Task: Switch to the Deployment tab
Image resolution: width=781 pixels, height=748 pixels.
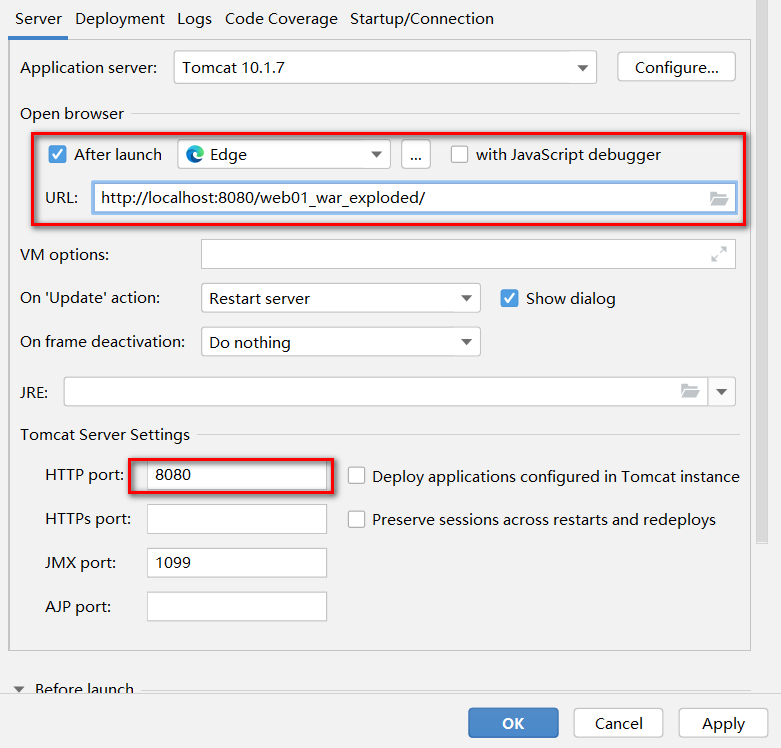Action: [x=120, y=18]
